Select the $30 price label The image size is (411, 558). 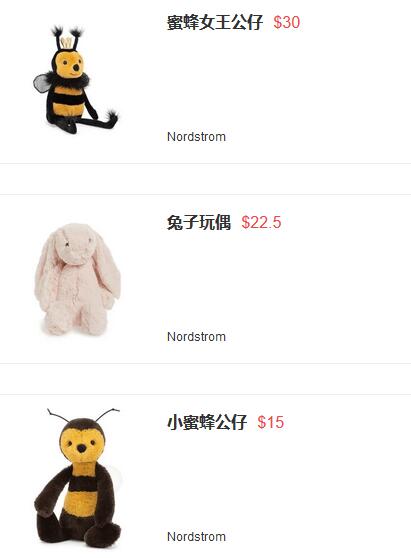[287, 22]
